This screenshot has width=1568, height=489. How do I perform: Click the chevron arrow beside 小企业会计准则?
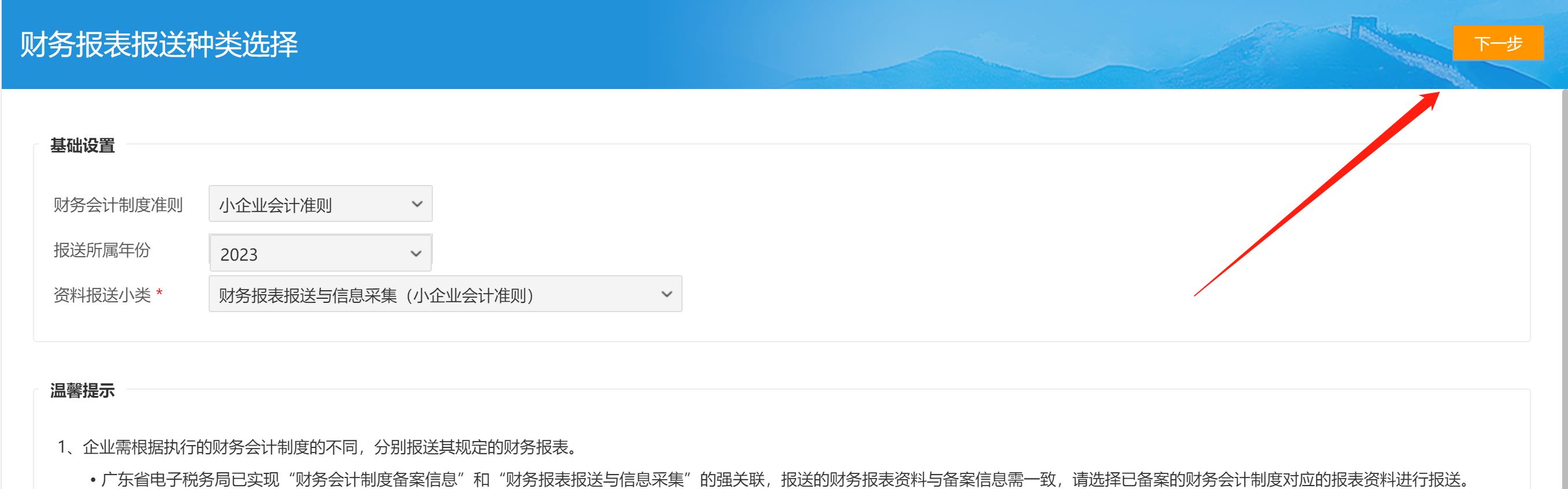pos(417,204)
